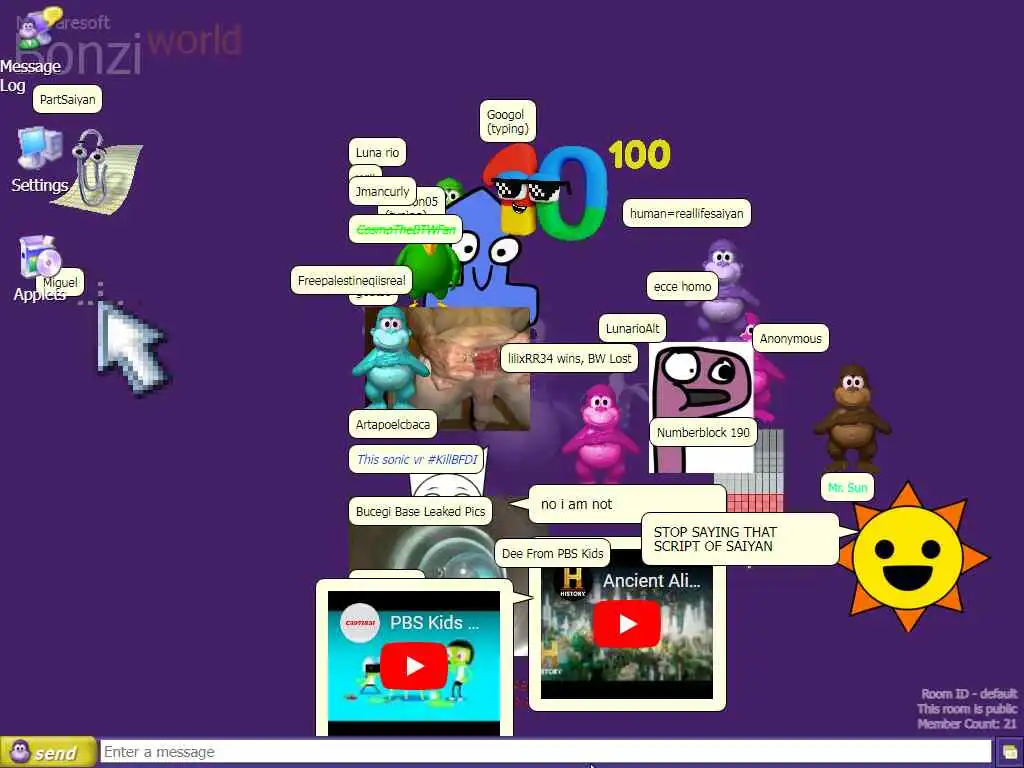Click the STOP SAYING THAT speech bubble

point(739,539)
